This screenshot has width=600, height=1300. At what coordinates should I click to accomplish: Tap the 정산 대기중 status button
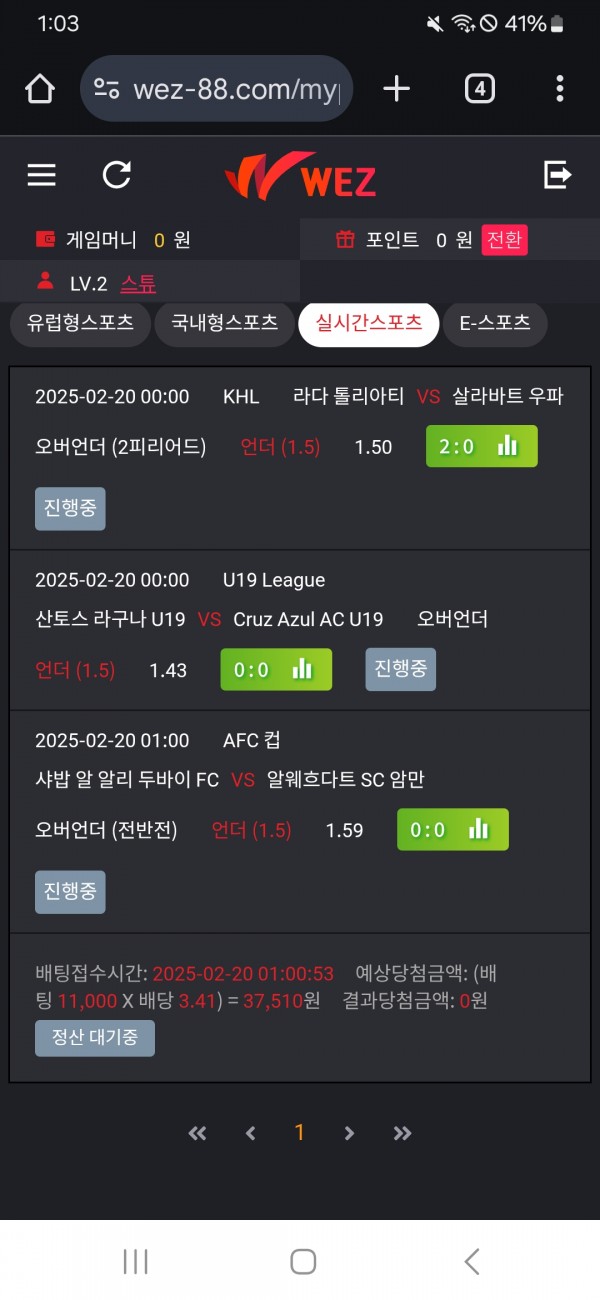(95, 1038)
